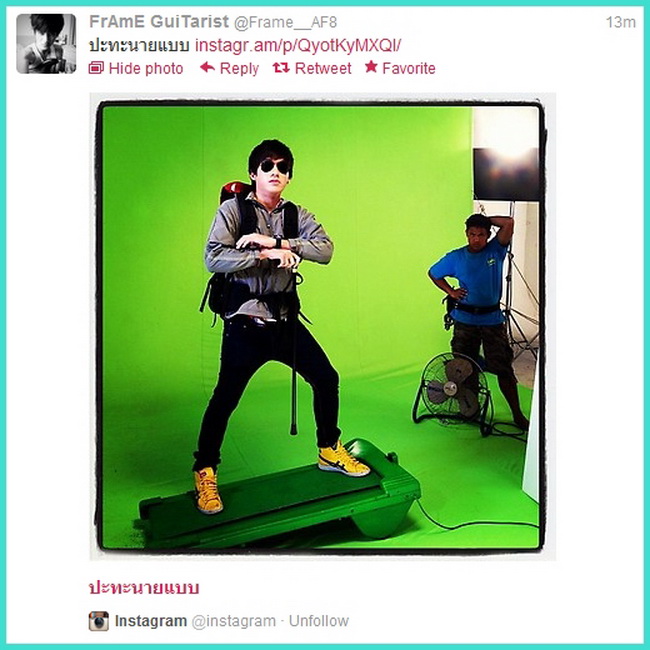Click the Hide photo icon

(96, 68)
